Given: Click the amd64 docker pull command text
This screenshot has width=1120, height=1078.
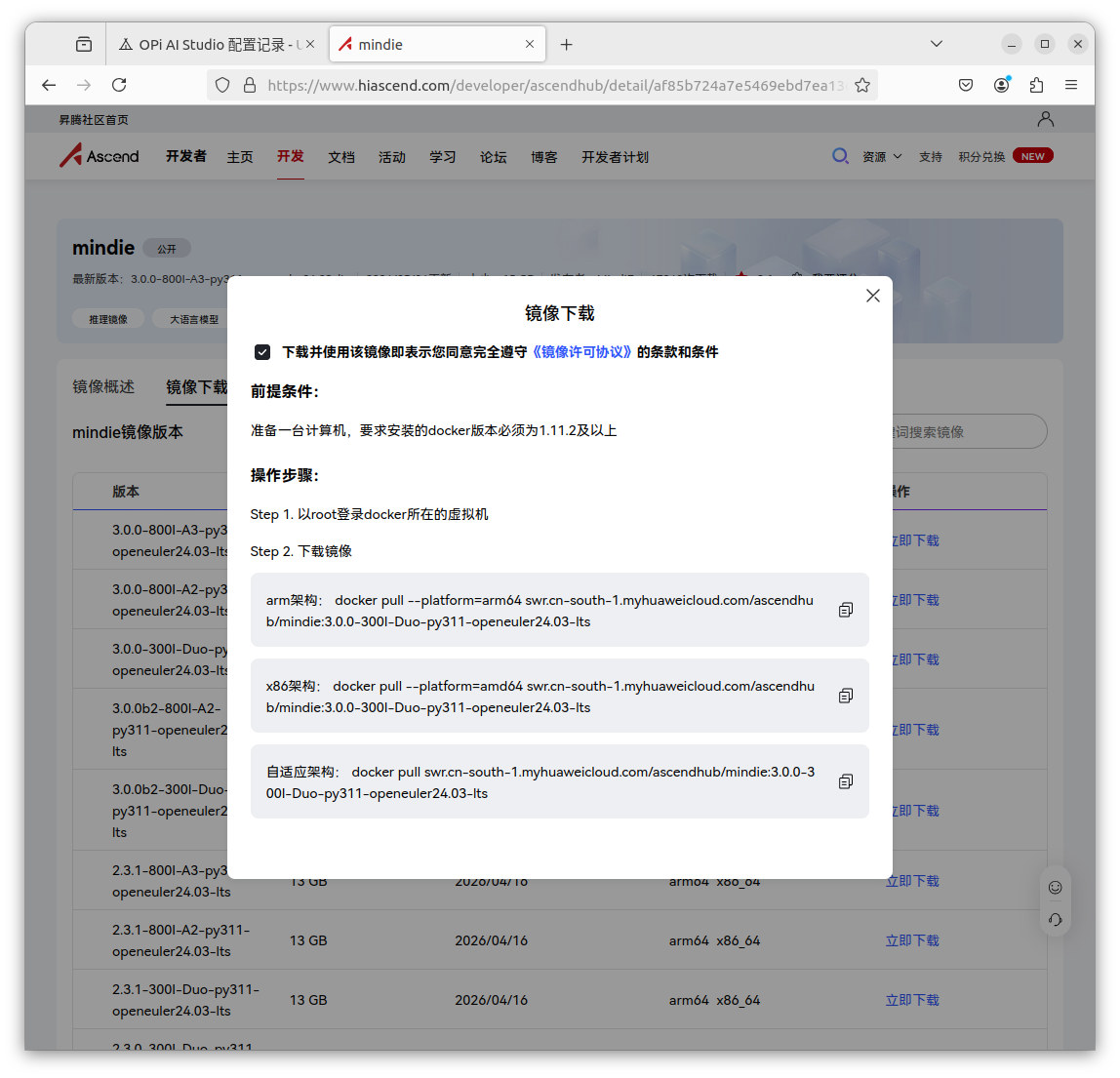Looking at the screenshot, I should coord(540,697).
